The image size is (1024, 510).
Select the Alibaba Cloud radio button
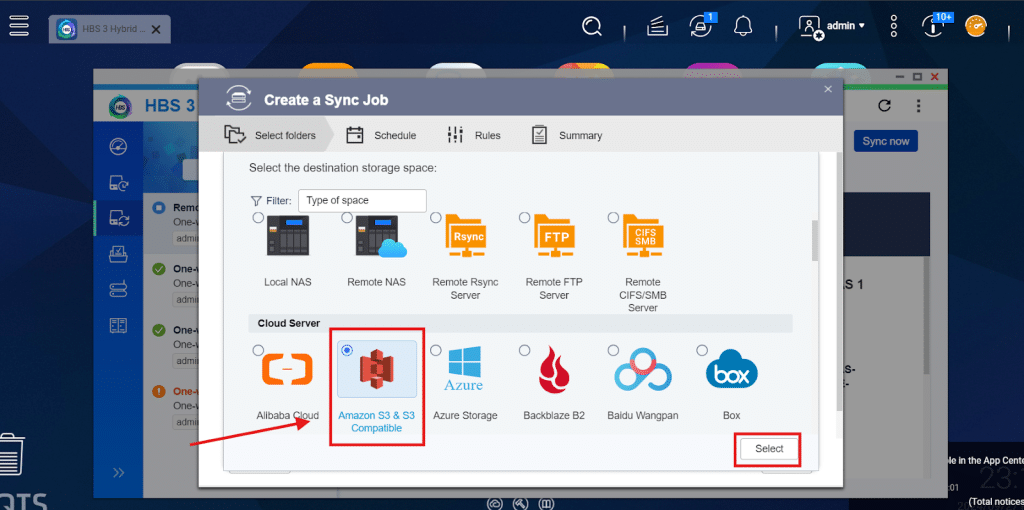pos(259,351)
